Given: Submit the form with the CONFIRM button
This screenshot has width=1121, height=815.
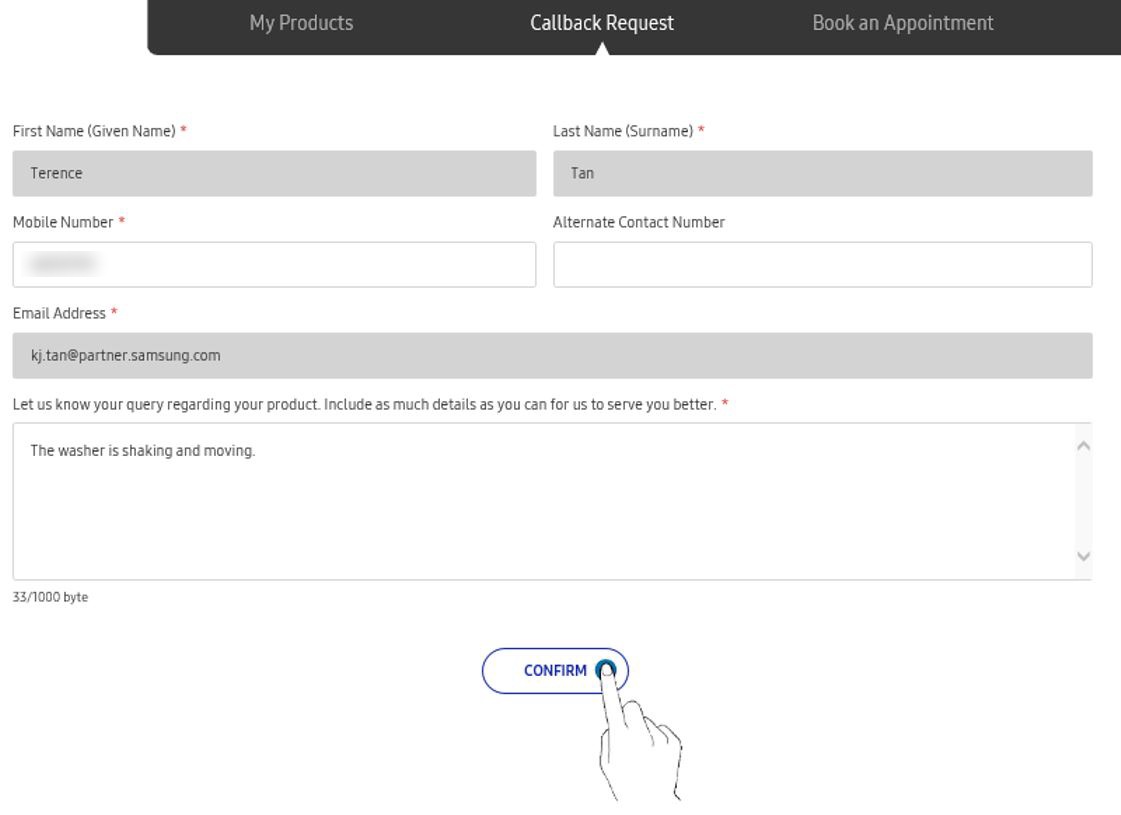Looking at the screenshot, I should tap(555, 671).
